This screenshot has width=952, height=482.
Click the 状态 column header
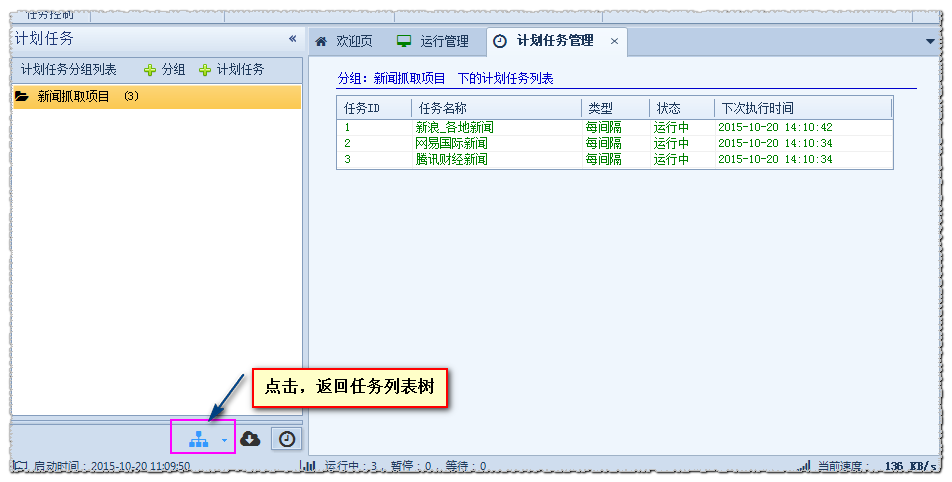(x=680, y=108)
